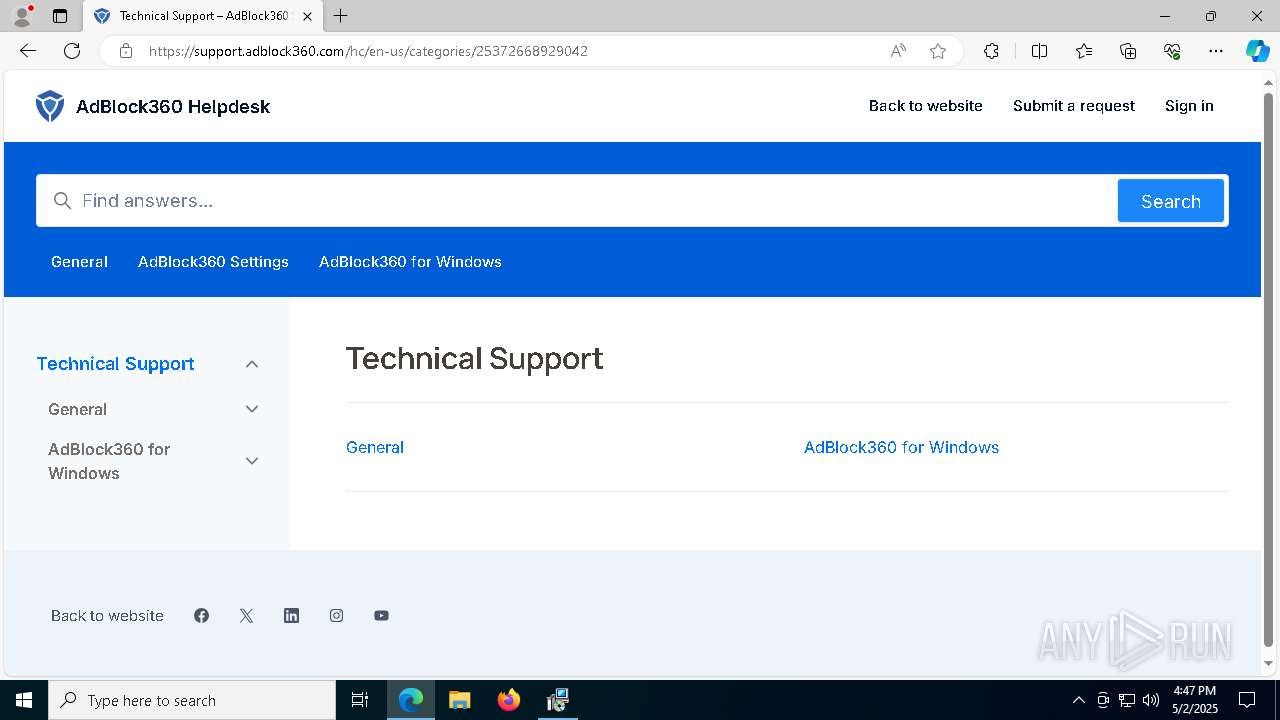1280x720 pixels.
Task: Click the page vertical scrollbar
Action: [x=1269, y=370]
